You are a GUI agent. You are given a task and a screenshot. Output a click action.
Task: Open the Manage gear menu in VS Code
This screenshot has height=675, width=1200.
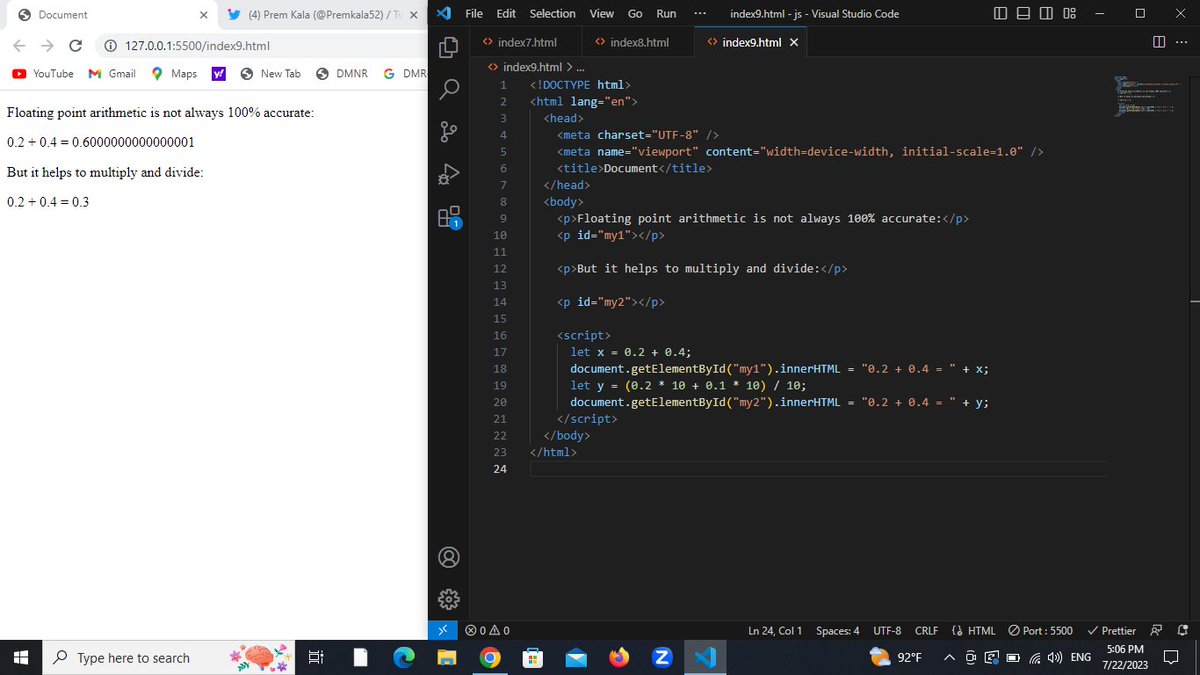[449, 598]
